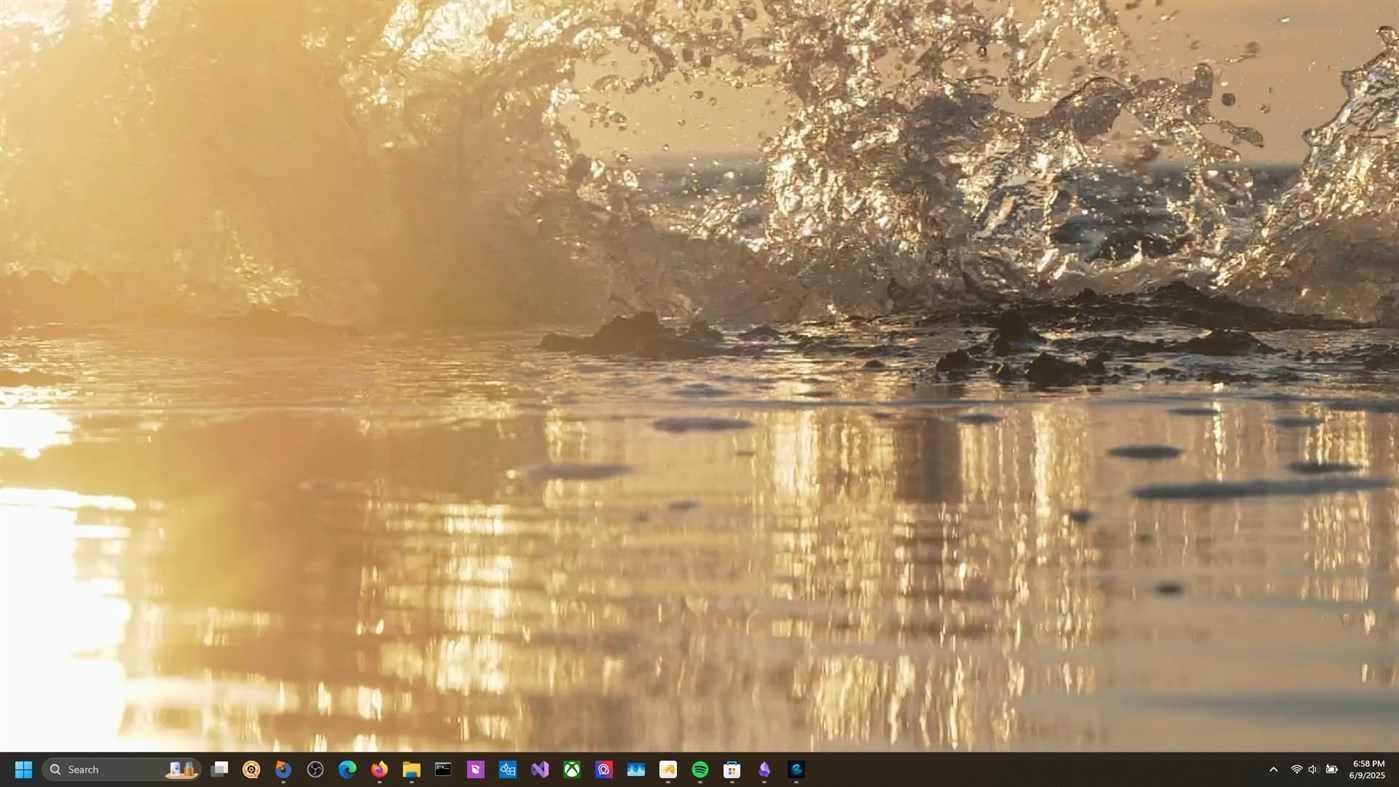Check battery status in the system tray
This screenshot has width=1399, height=787.
pos(1332,769)
